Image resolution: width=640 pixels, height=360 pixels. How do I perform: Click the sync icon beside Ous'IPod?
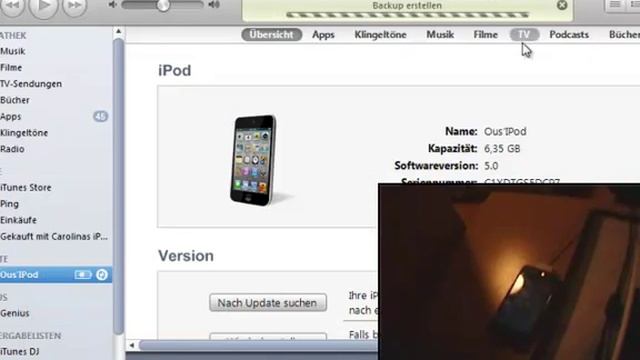click(x=102, y=275)
